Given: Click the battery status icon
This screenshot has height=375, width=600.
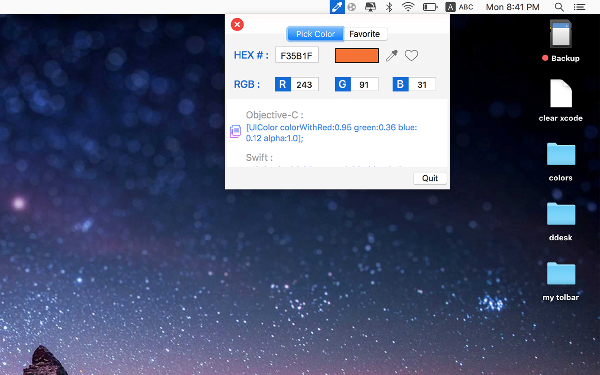Looking at the screenshot, I should [x=430, y=7].
